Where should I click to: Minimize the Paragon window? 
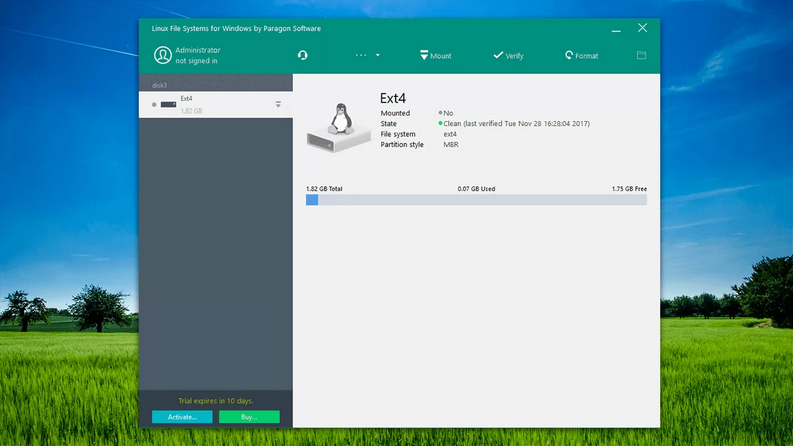coord(616,29)
